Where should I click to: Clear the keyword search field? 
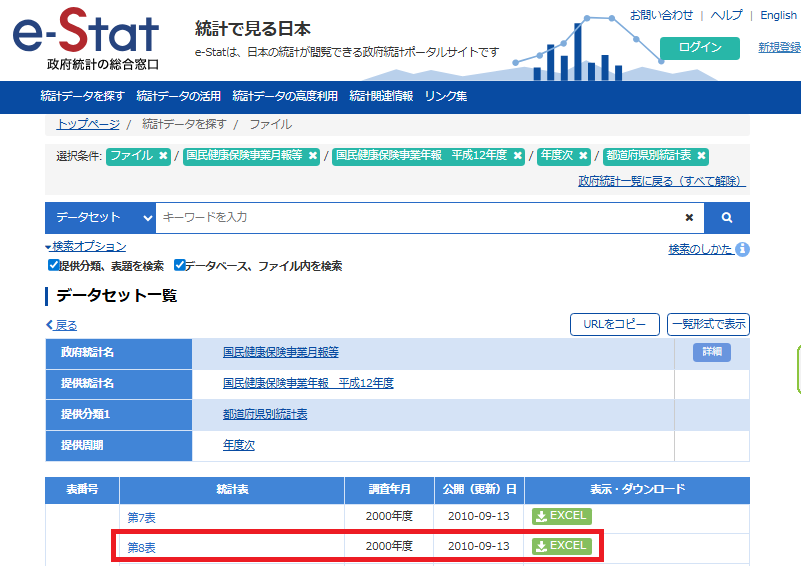tap(689, 218)
